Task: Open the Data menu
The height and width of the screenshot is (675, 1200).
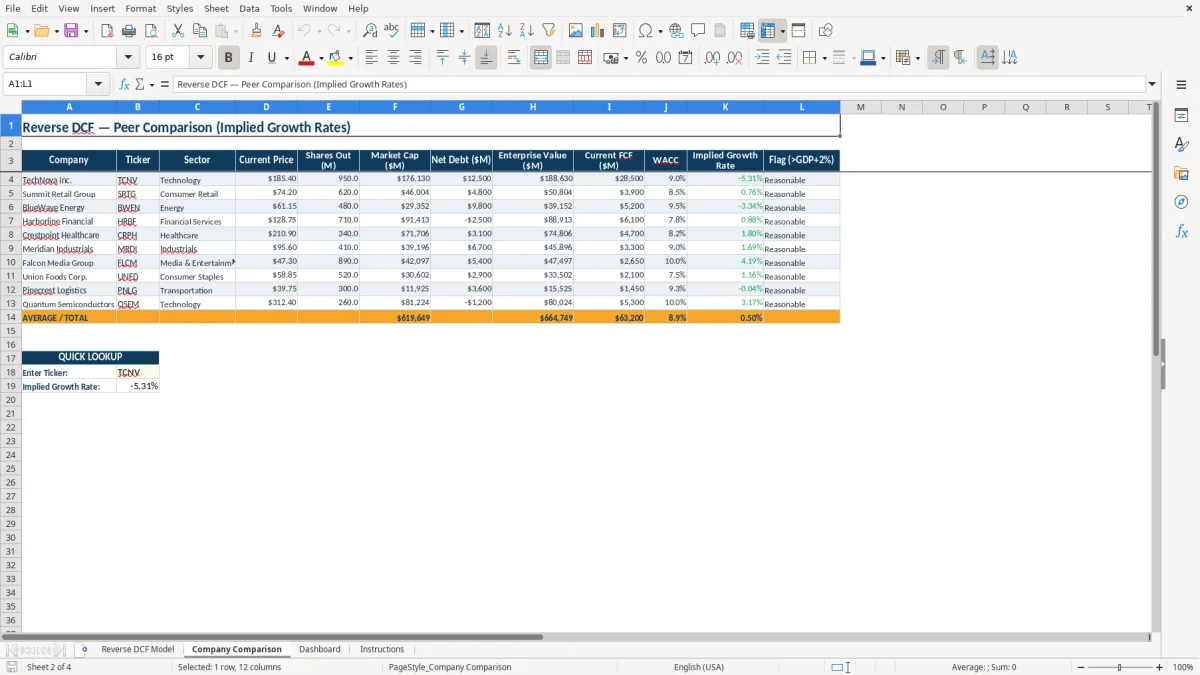Action: [249, 8]
